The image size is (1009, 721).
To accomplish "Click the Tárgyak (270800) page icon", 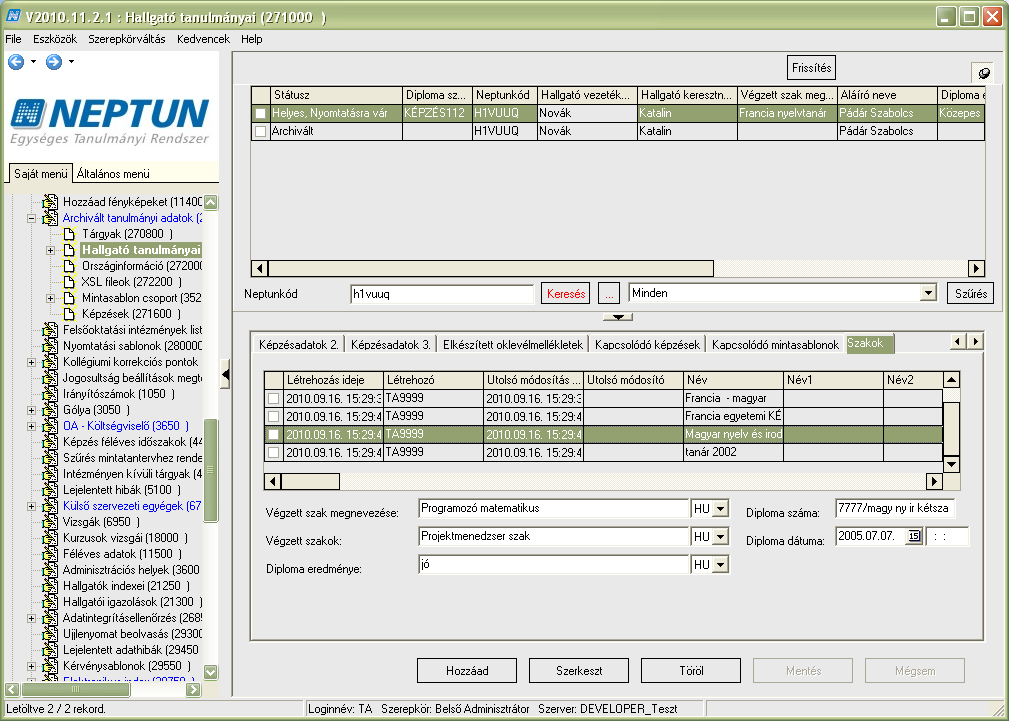I will click(x=69, y=234).
